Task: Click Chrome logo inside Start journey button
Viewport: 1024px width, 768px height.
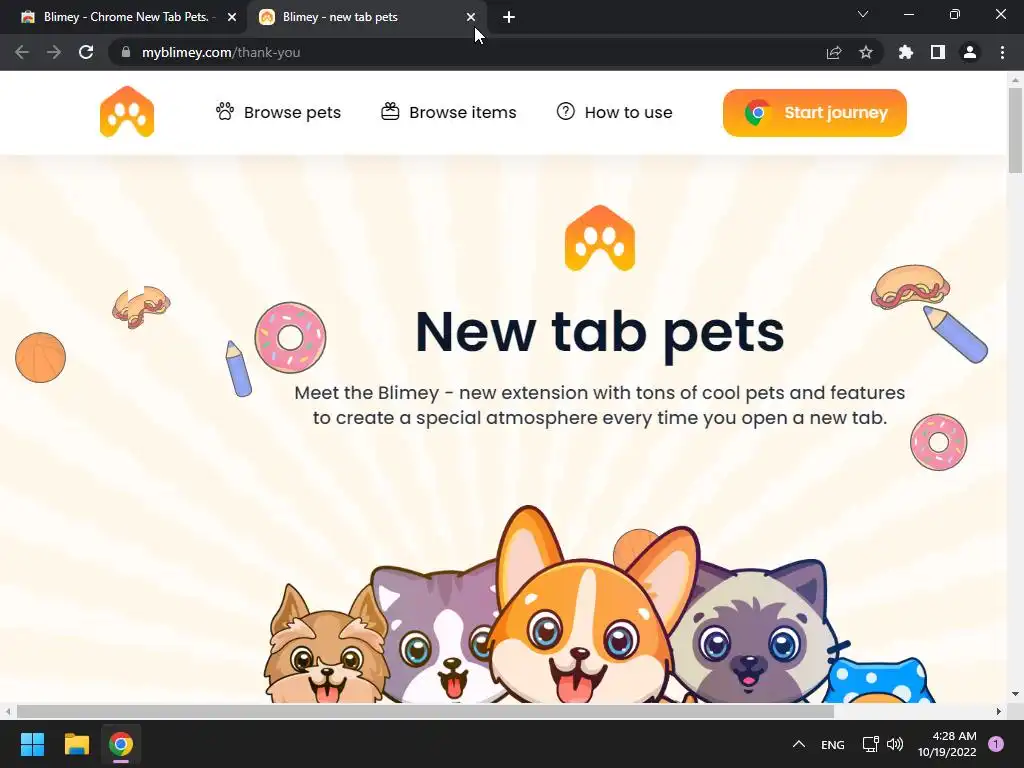Action: [758, 113]
